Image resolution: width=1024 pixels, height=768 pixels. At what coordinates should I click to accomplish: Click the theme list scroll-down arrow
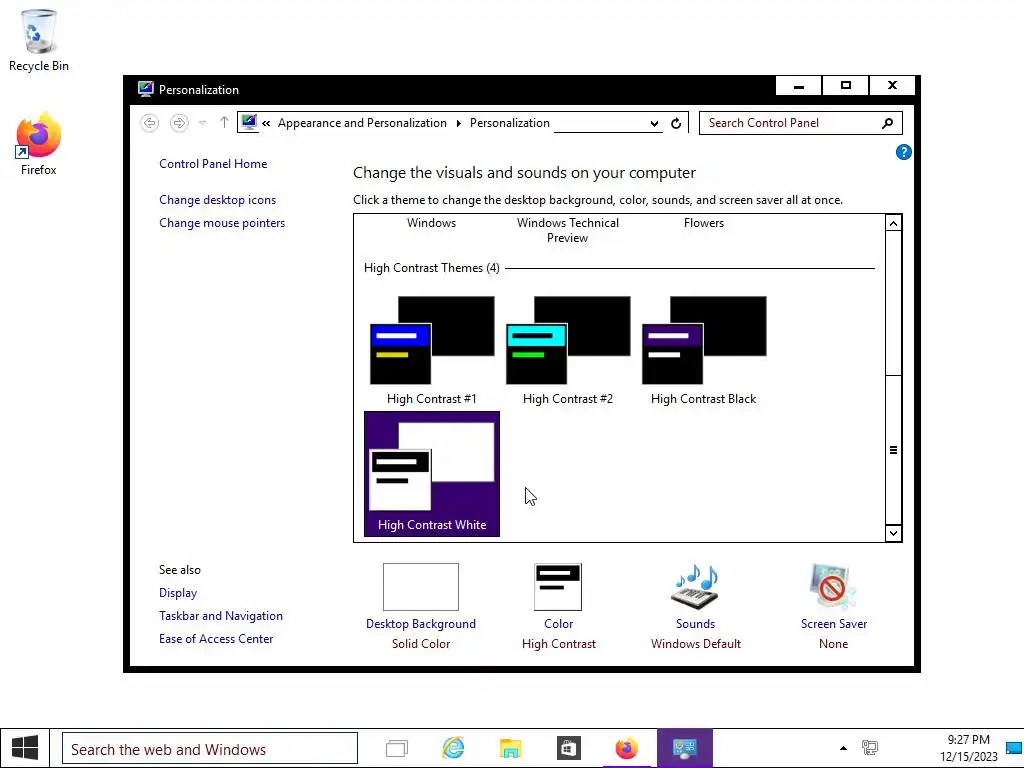pyautogui.click(x=893, y=533)
